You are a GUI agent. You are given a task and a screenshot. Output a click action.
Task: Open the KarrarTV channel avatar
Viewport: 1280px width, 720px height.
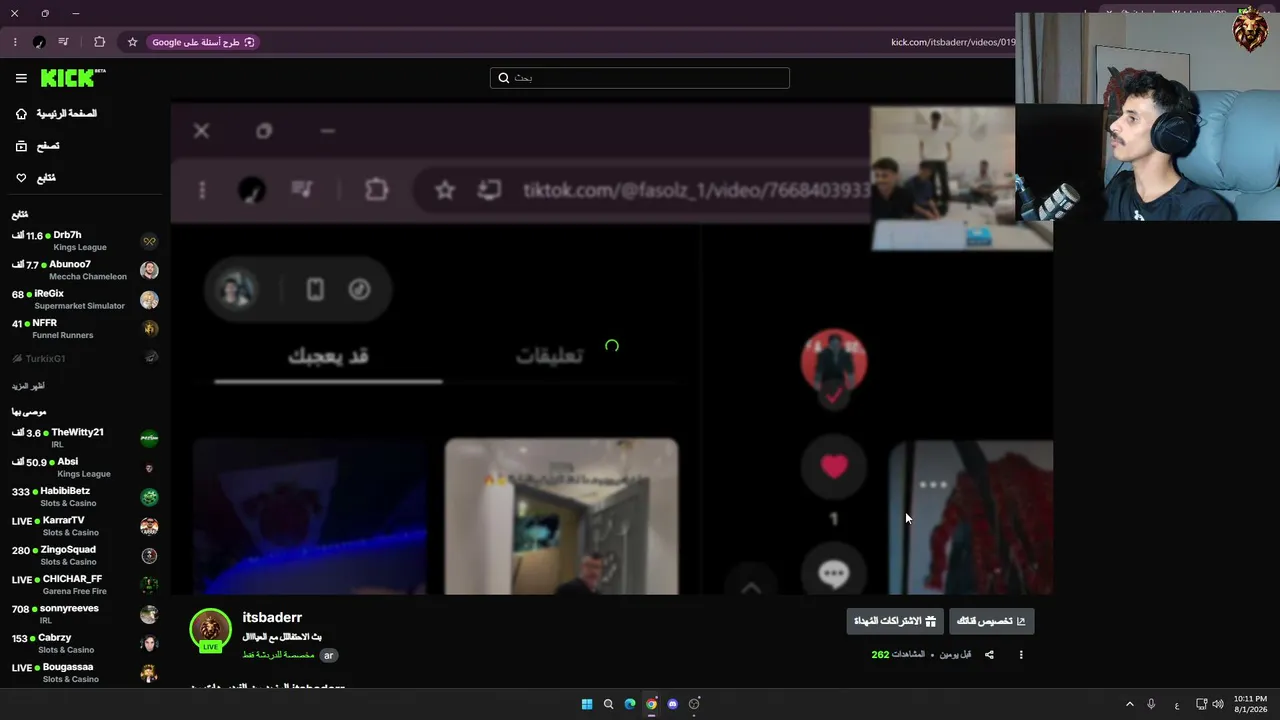[149, 526]
